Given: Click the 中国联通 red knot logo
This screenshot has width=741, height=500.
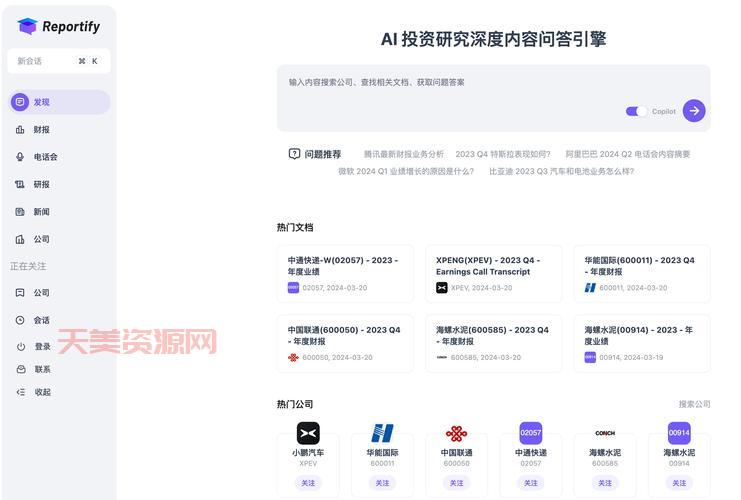Looking at the screenshot, I should (457, 433).
